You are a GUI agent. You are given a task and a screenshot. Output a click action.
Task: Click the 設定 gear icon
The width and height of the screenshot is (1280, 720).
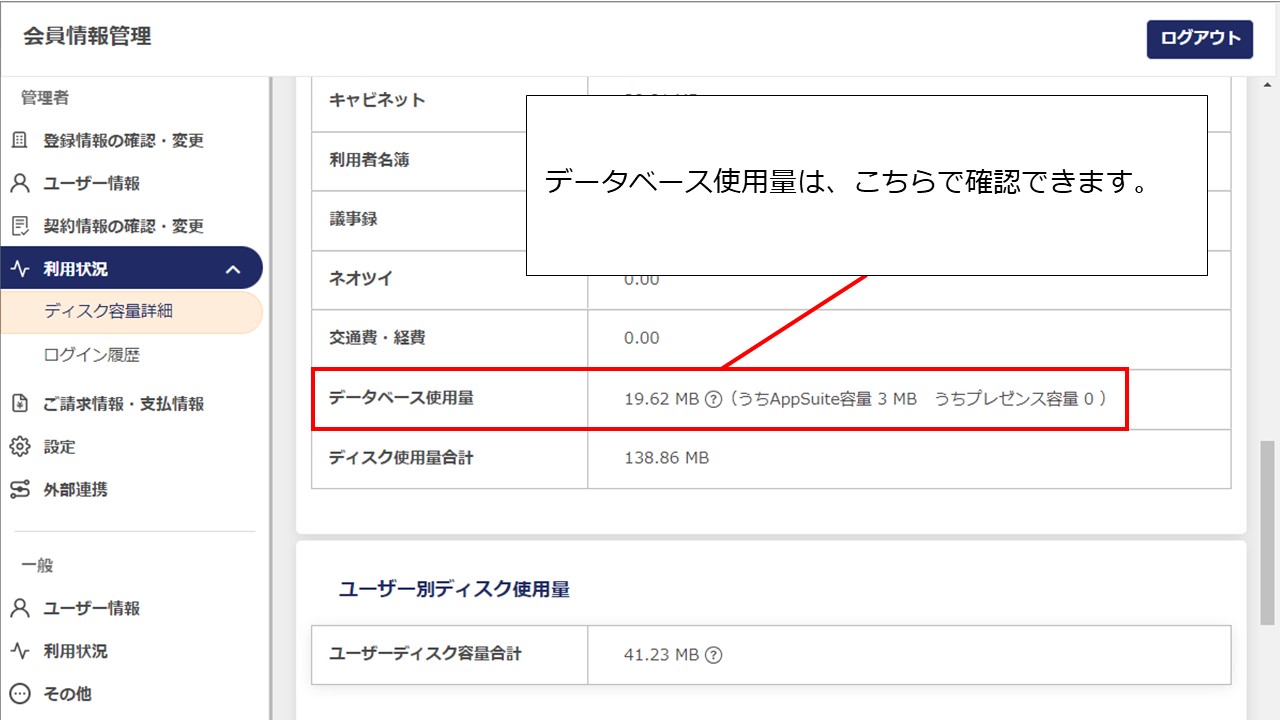(x=22, y=447)
